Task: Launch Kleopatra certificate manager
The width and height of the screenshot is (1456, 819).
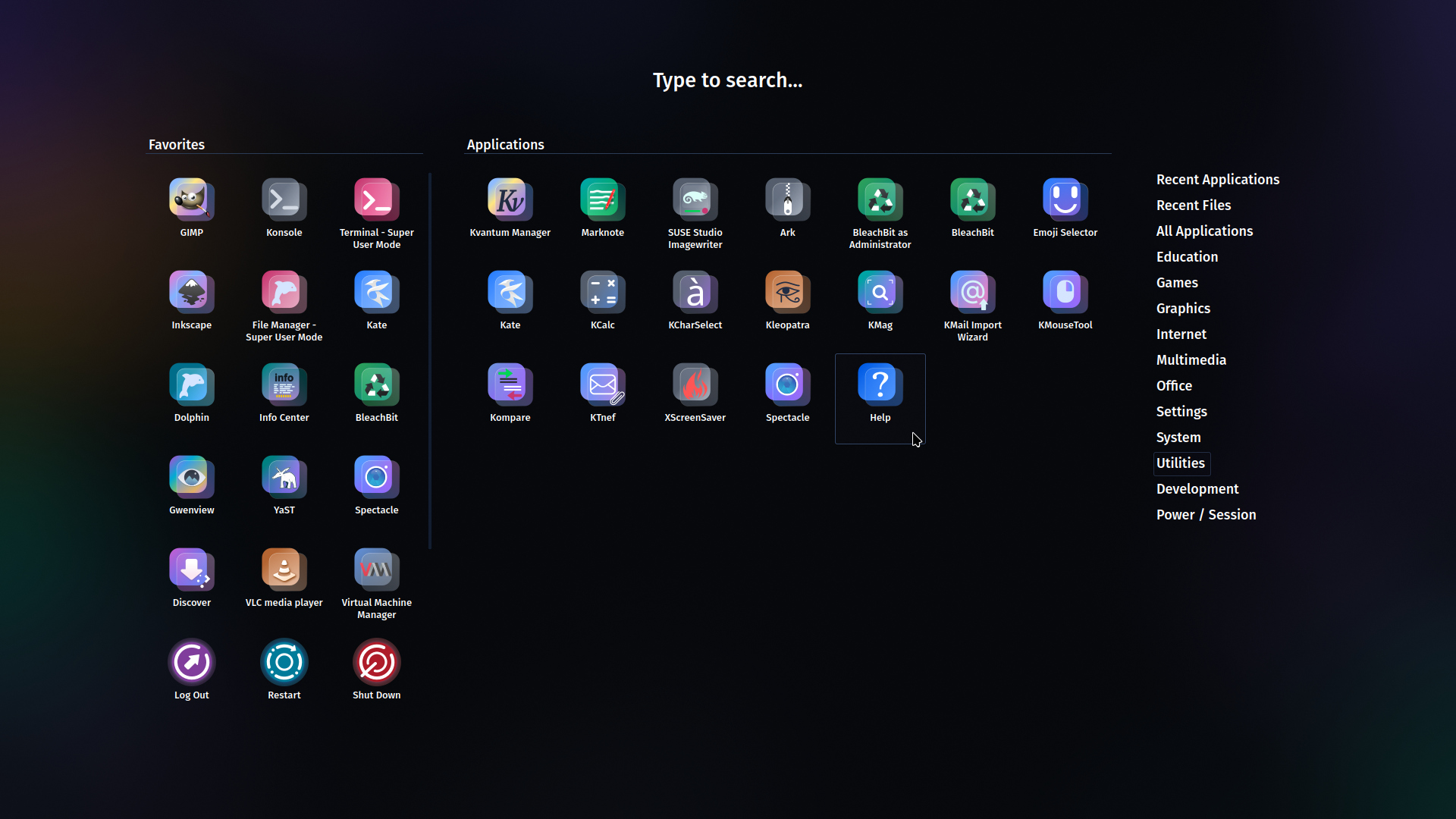Action: pyautogui.click(x=788, y=301)
